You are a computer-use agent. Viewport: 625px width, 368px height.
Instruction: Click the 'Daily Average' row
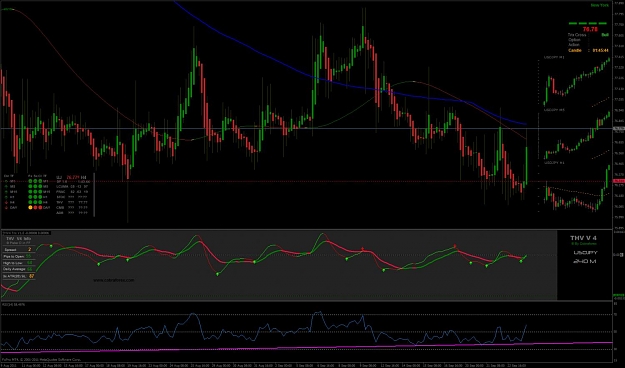pyautogui.click(x=18, y=269)
